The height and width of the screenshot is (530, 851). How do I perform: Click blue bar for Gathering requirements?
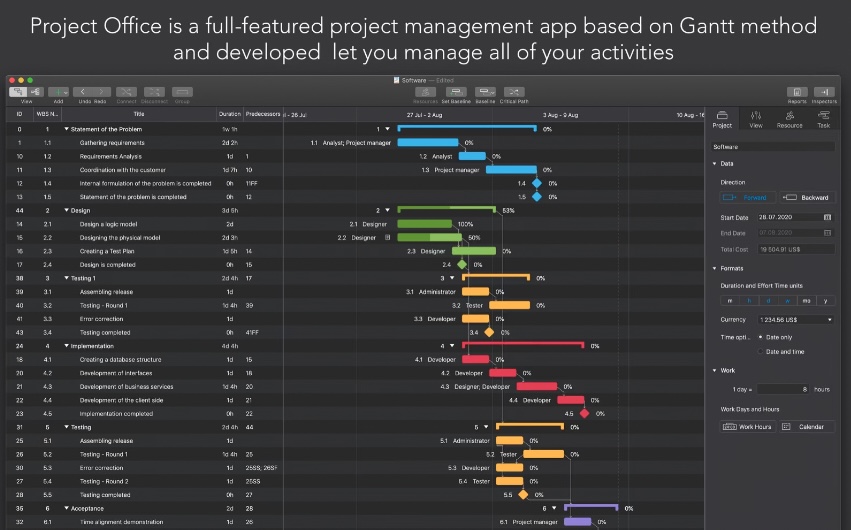click(x=428, y=143)
